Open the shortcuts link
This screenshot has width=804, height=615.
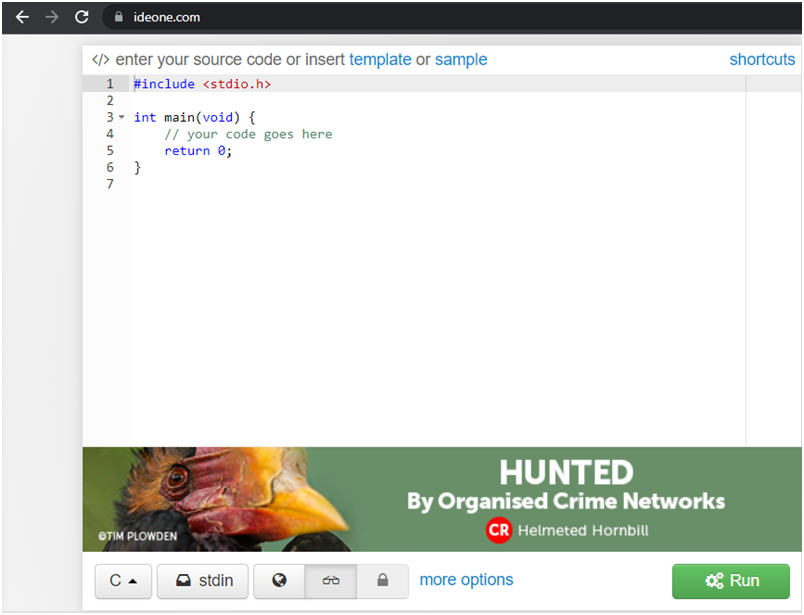click(x=762, y=60)
